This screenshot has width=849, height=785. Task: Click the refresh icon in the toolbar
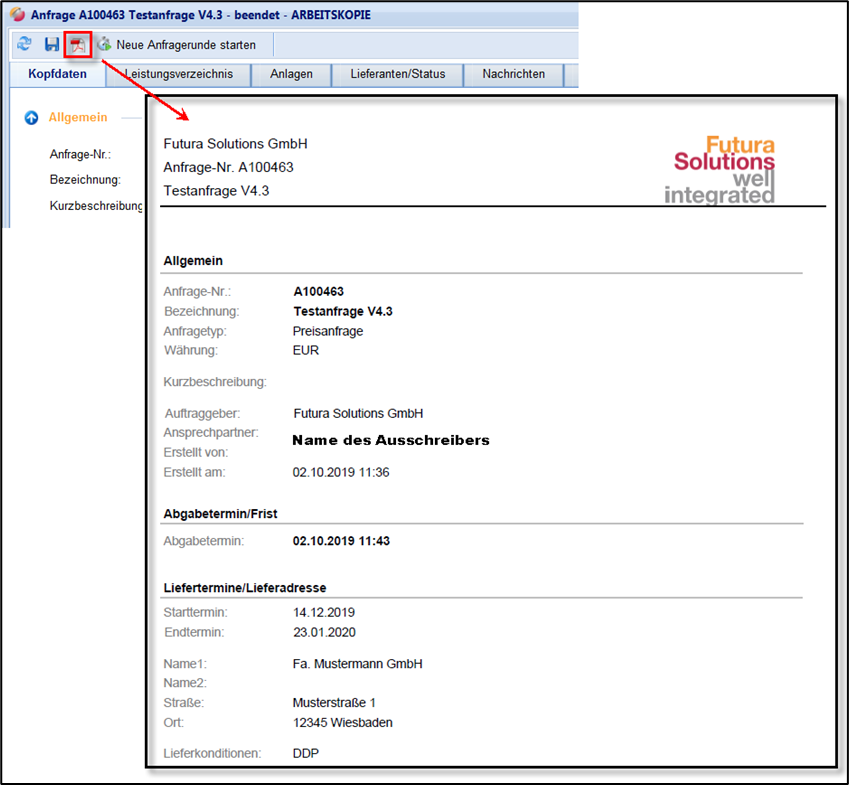point(25,45)
